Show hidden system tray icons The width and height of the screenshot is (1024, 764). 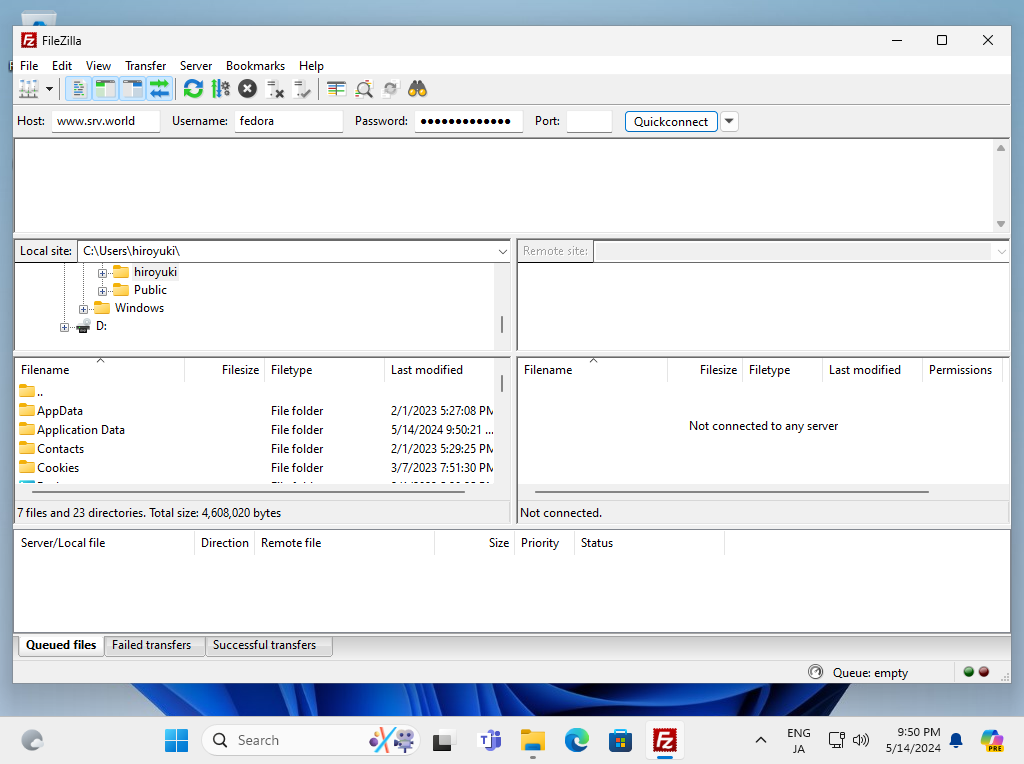pyautogui.click(x=761, y=740)
